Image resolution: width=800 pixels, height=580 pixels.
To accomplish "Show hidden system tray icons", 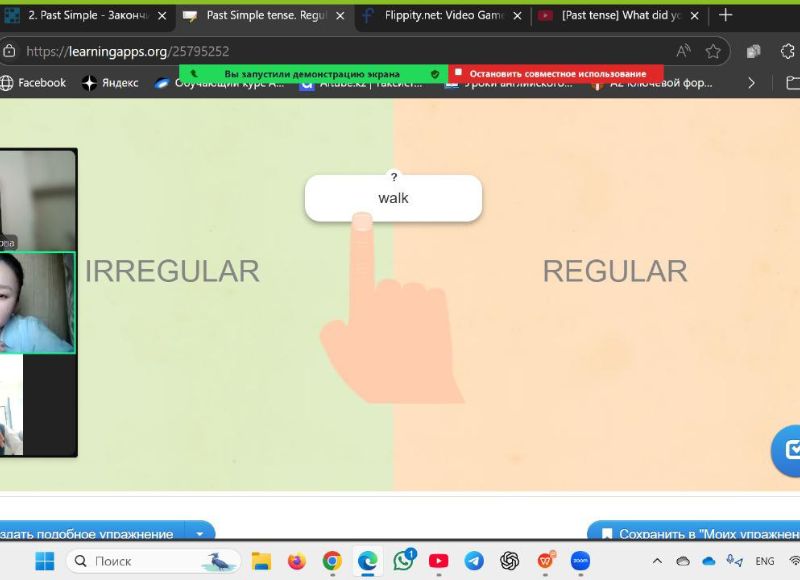I will point(657,561).
